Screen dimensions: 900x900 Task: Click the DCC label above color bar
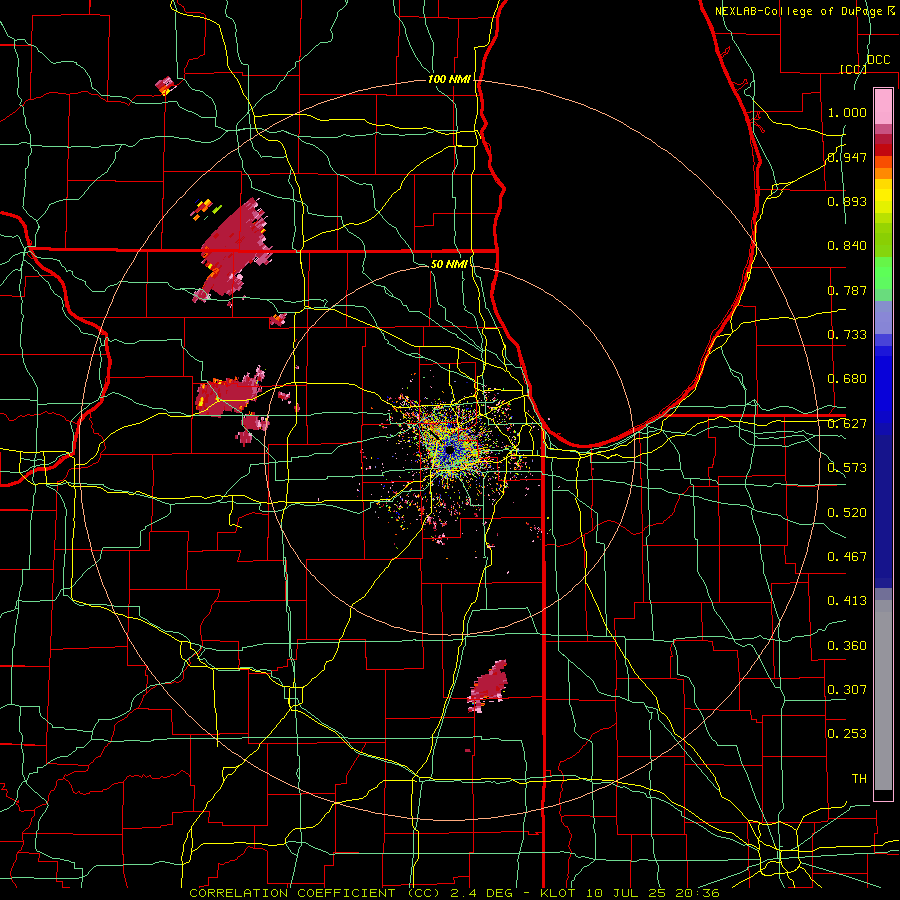[879, 60]
